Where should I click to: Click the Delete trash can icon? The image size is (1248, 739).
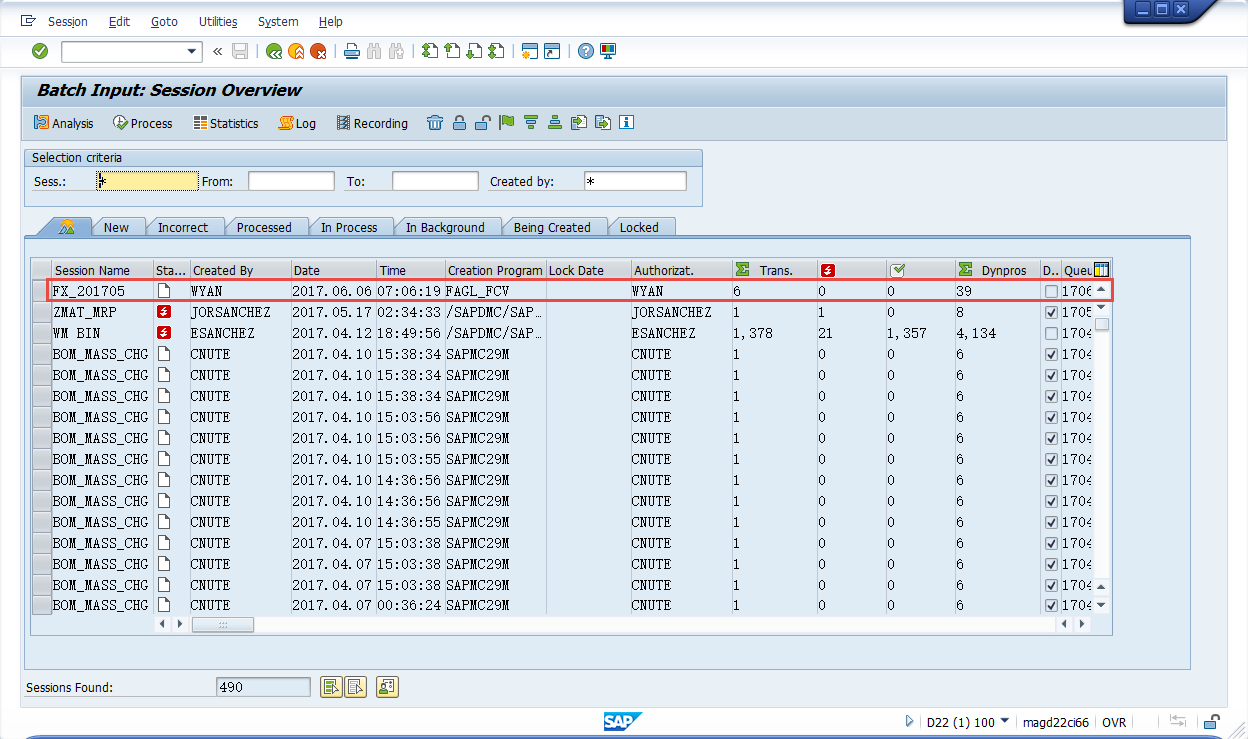tap(435, 123)
